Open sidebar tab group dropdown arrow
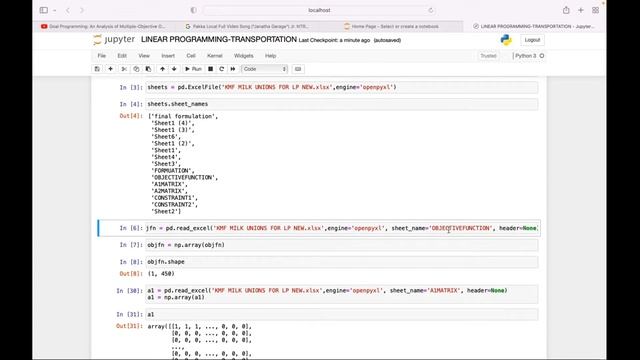640x360 pixels. [54, 10]
